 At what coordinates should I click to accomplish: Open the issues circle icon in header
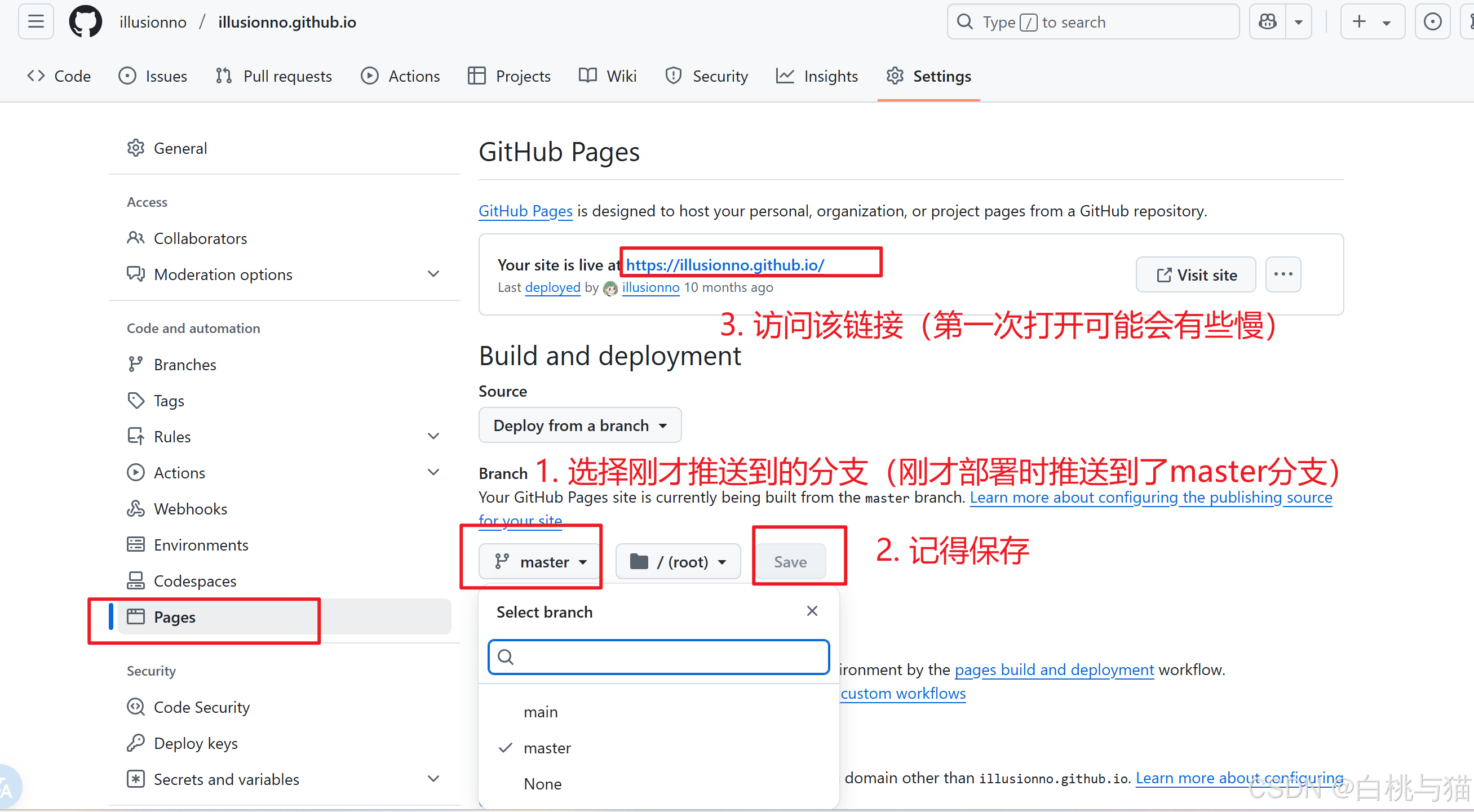[x=1432, y=22]
